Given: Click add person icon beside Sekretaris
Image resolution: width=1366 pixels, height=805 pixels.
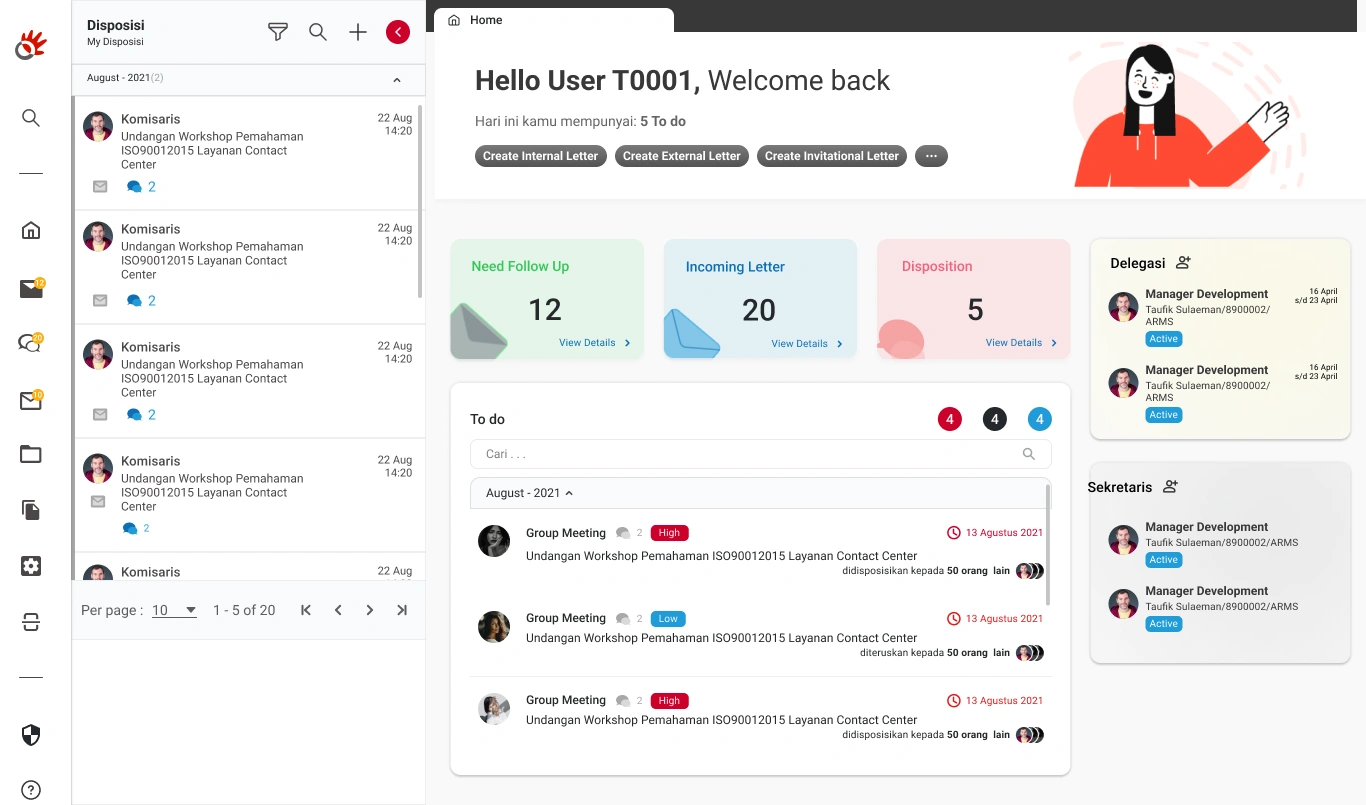Looking at the screenshot, I should [x=1171, y=487].
